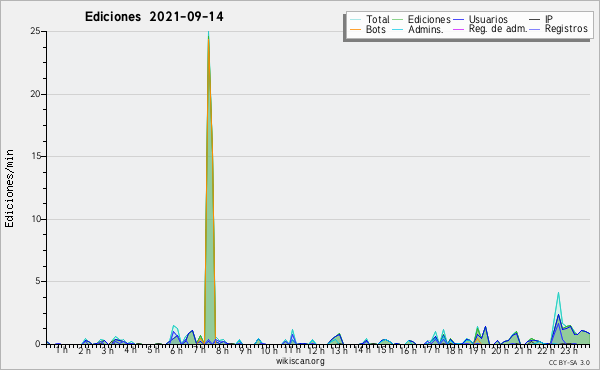Click the late-evening Total peak near 4
This screenshot has height=370, width=600.
pos(558,293)
